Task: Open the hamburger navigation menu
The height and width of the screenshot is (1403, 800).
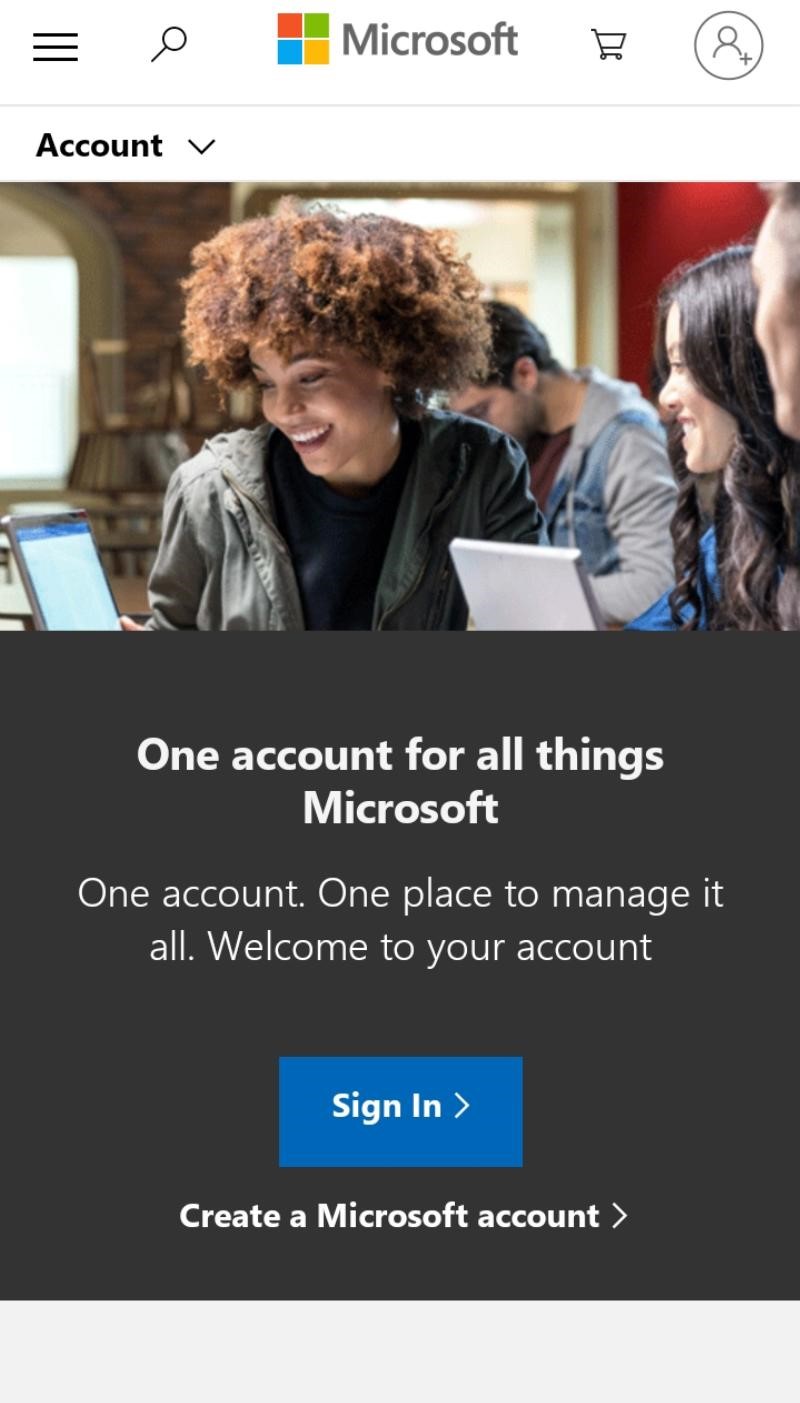Action: click(55, 46)
